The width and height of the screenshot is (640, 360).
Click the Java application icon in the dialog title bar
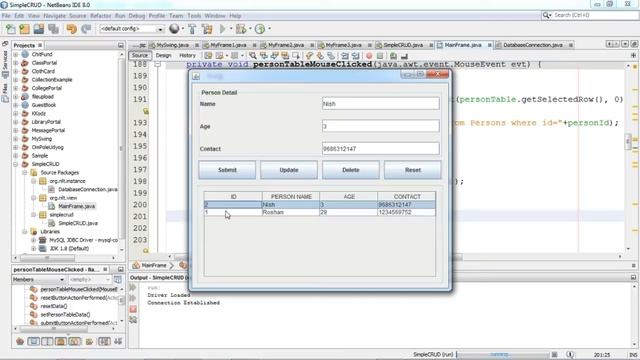[196, 76]
